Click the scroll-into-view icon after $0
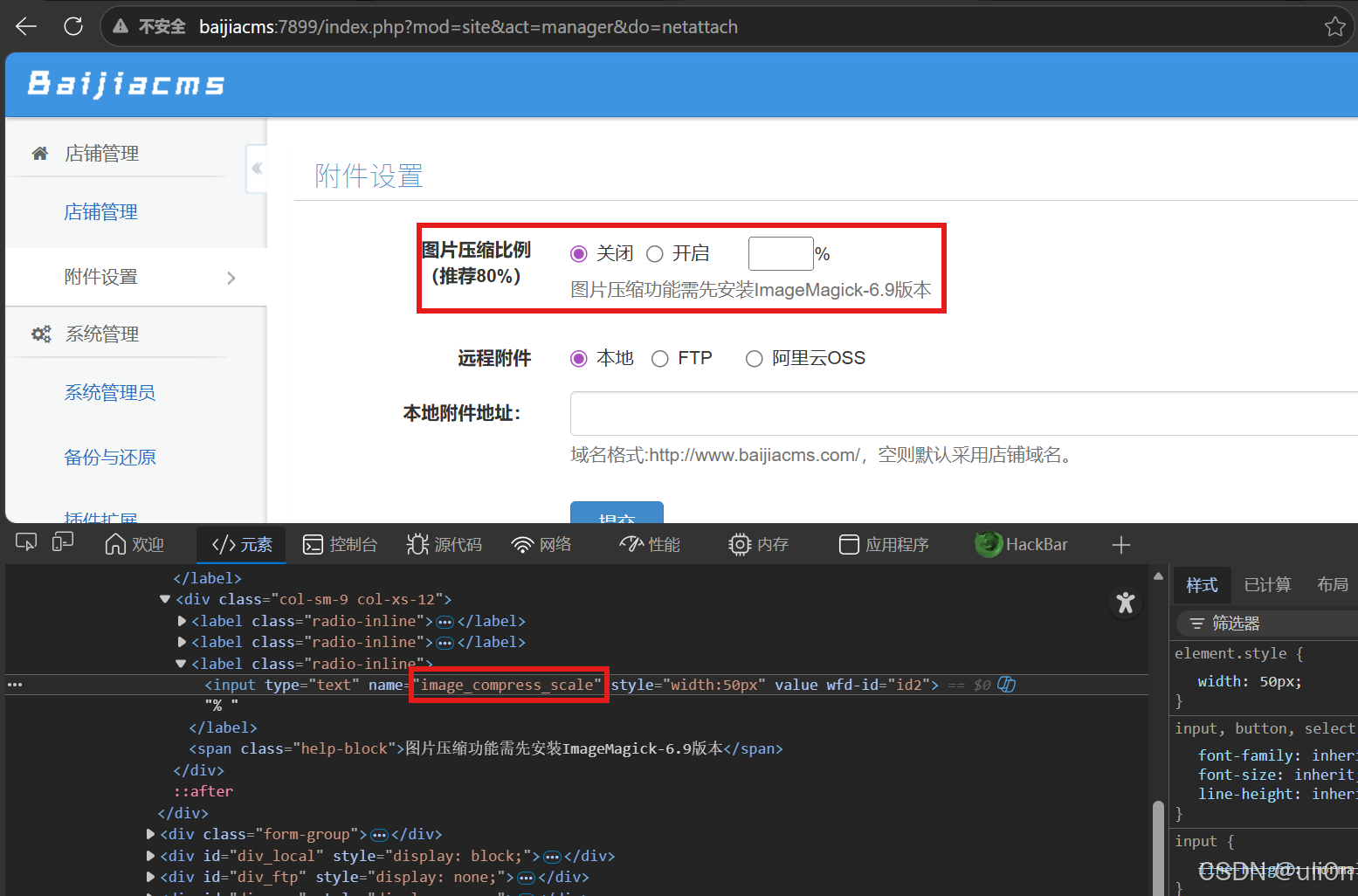Viewport: 1358px width, 896px height. coord(1007,685)
